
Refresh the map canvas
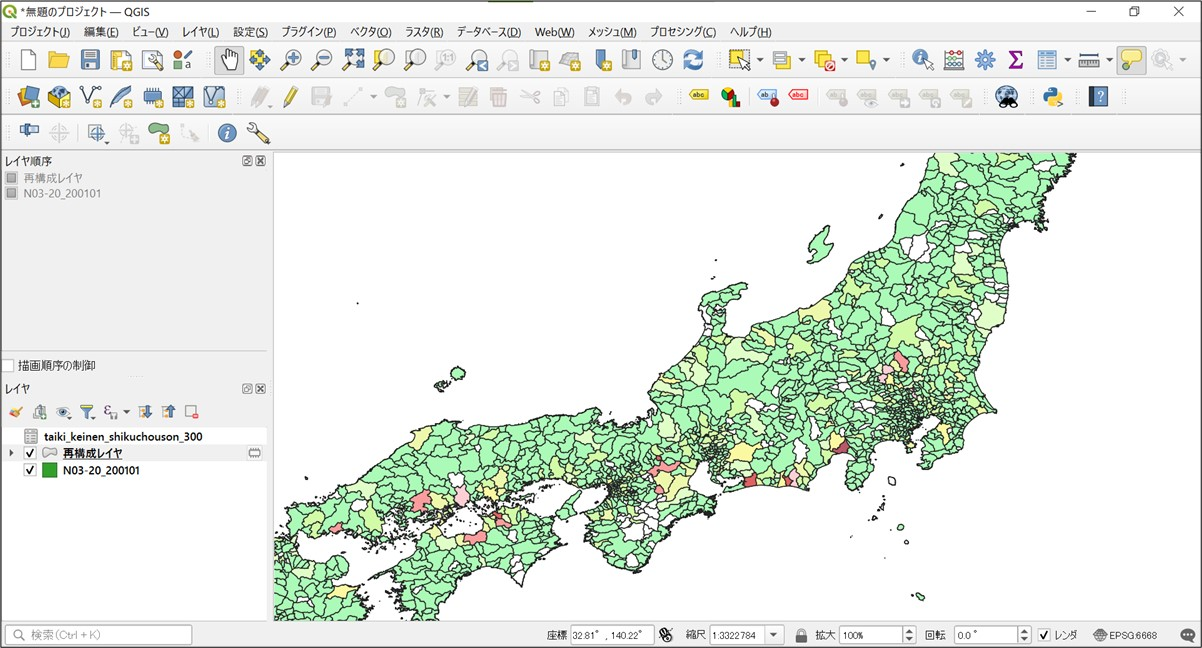click(693, 60)
